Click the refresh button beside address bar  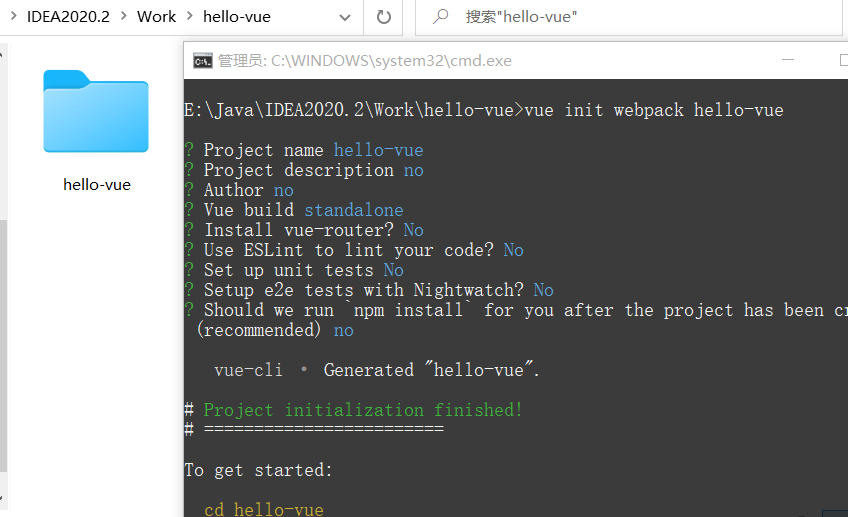click(383, 17)
